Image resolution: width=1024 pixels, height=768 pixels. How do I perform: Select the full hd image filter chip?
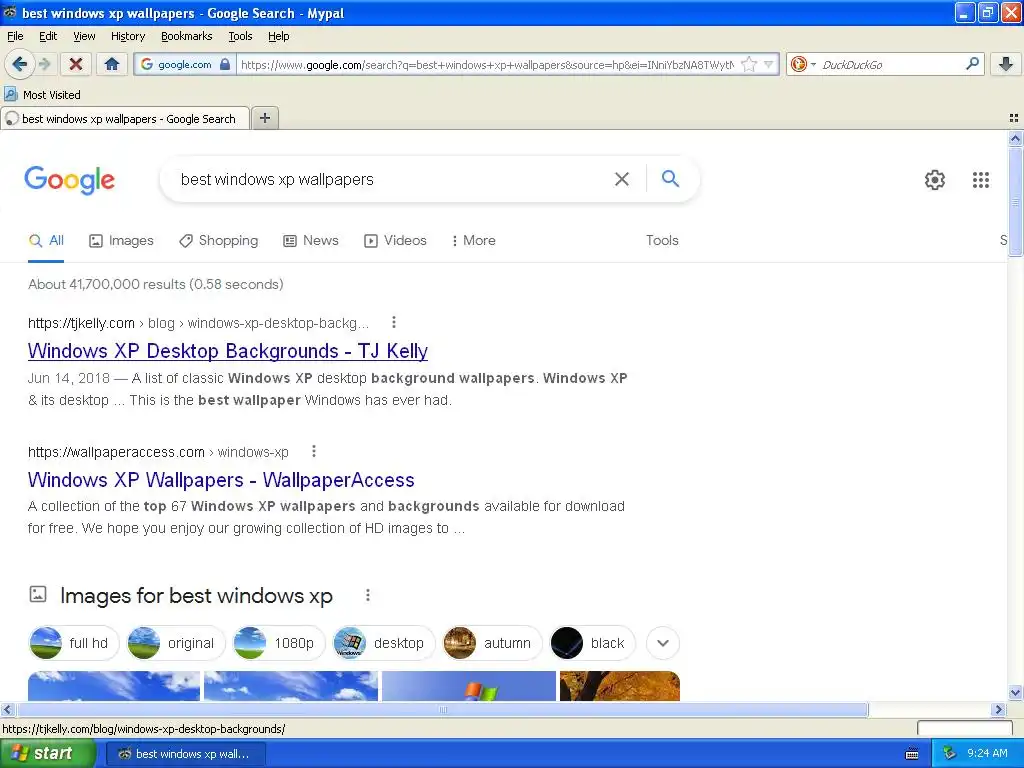tap(73, 643)
